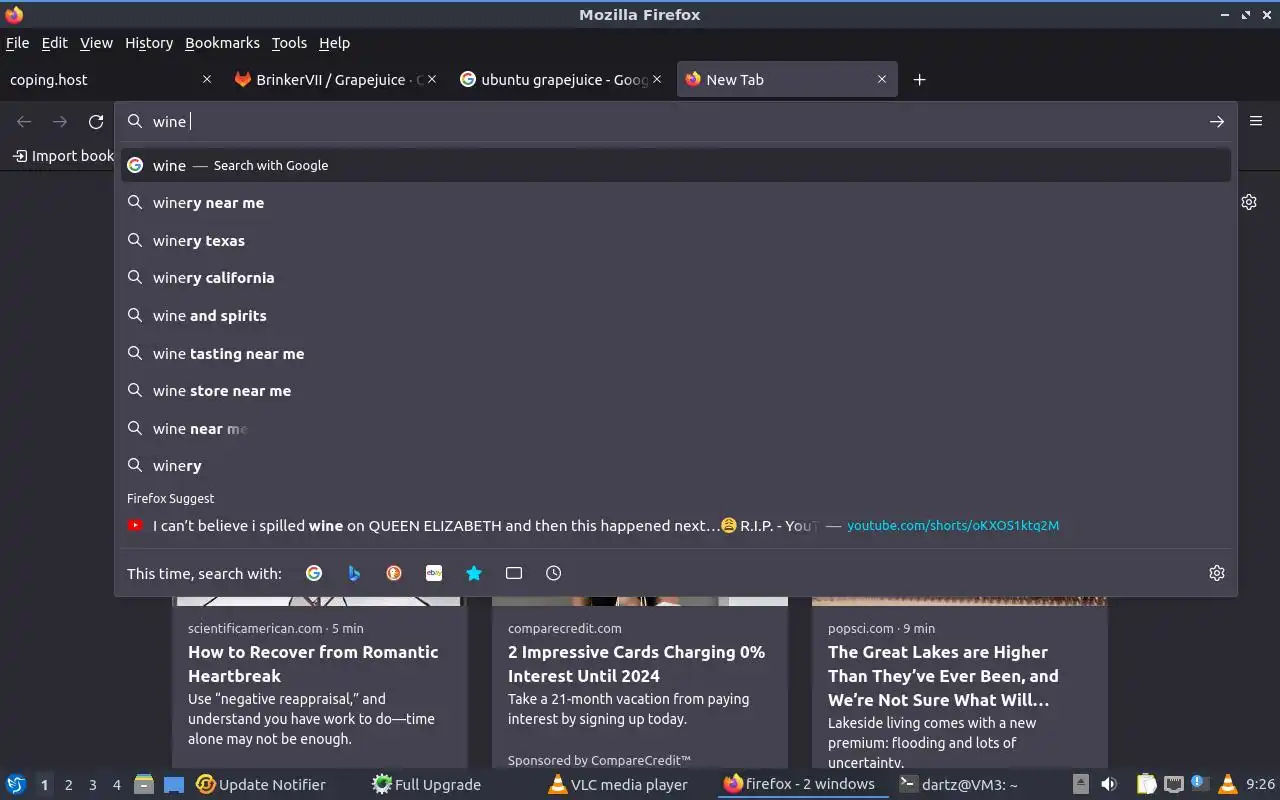
Task: Click into the address bar containing 'wine'
Action: tap(675, 122)
